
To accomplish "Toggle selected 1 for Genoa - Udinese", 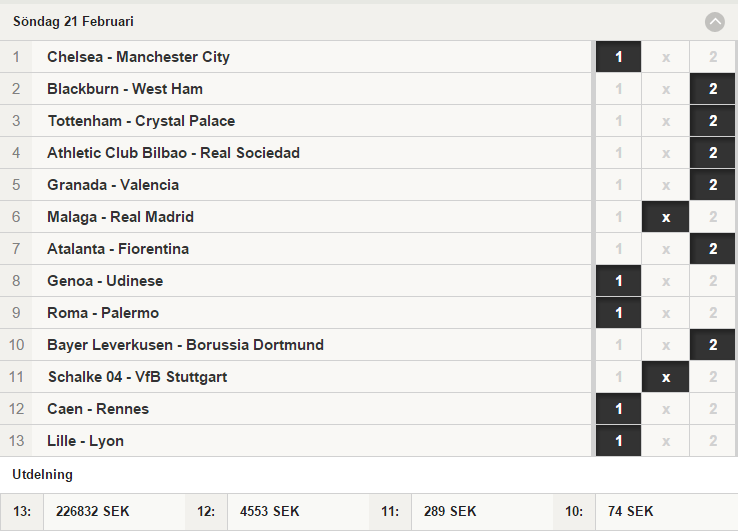I will tap(618, 281).
